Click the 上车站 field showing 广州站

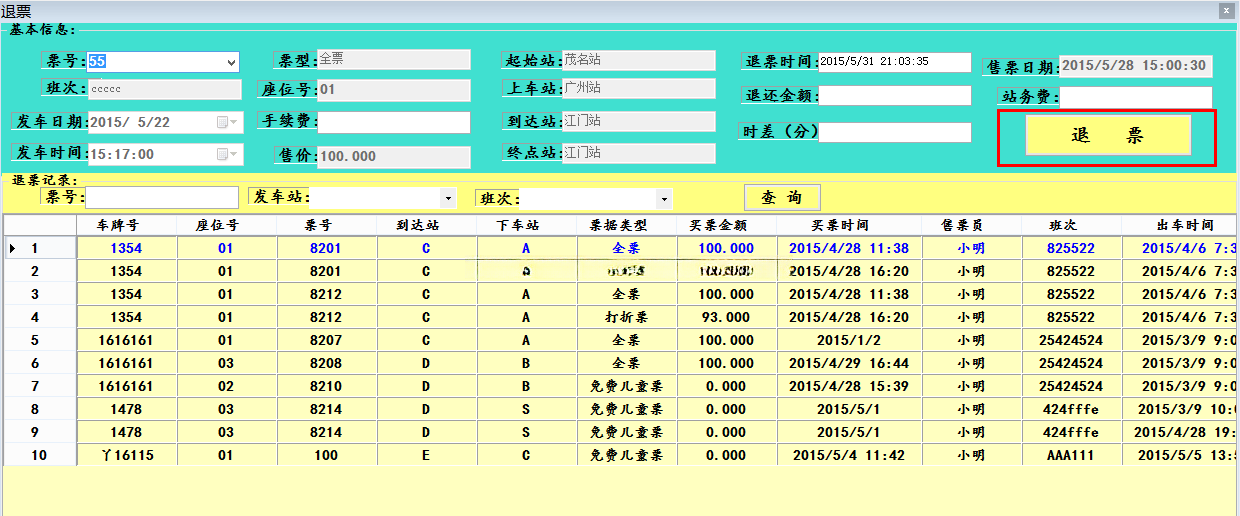tap(639, 88)
